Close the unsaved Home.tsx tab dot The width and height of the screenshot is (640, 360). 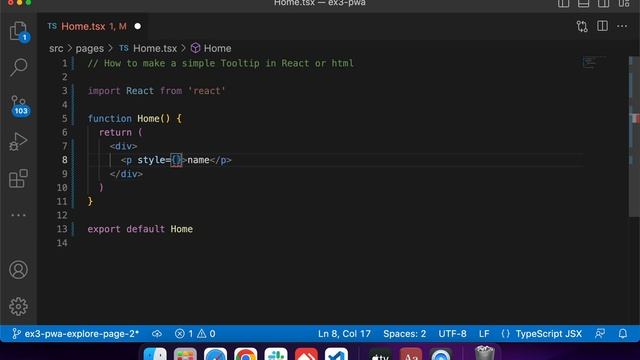click(138, 27)
